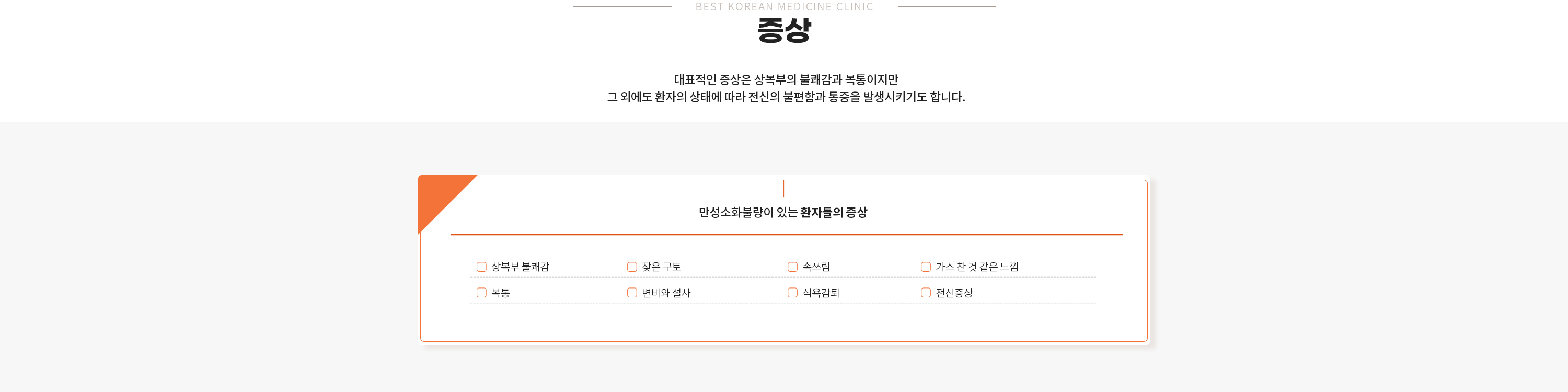The image size is (1568, 392).
Task: Click the 식욕감퇴 symptom label
Action: point(821,293)
